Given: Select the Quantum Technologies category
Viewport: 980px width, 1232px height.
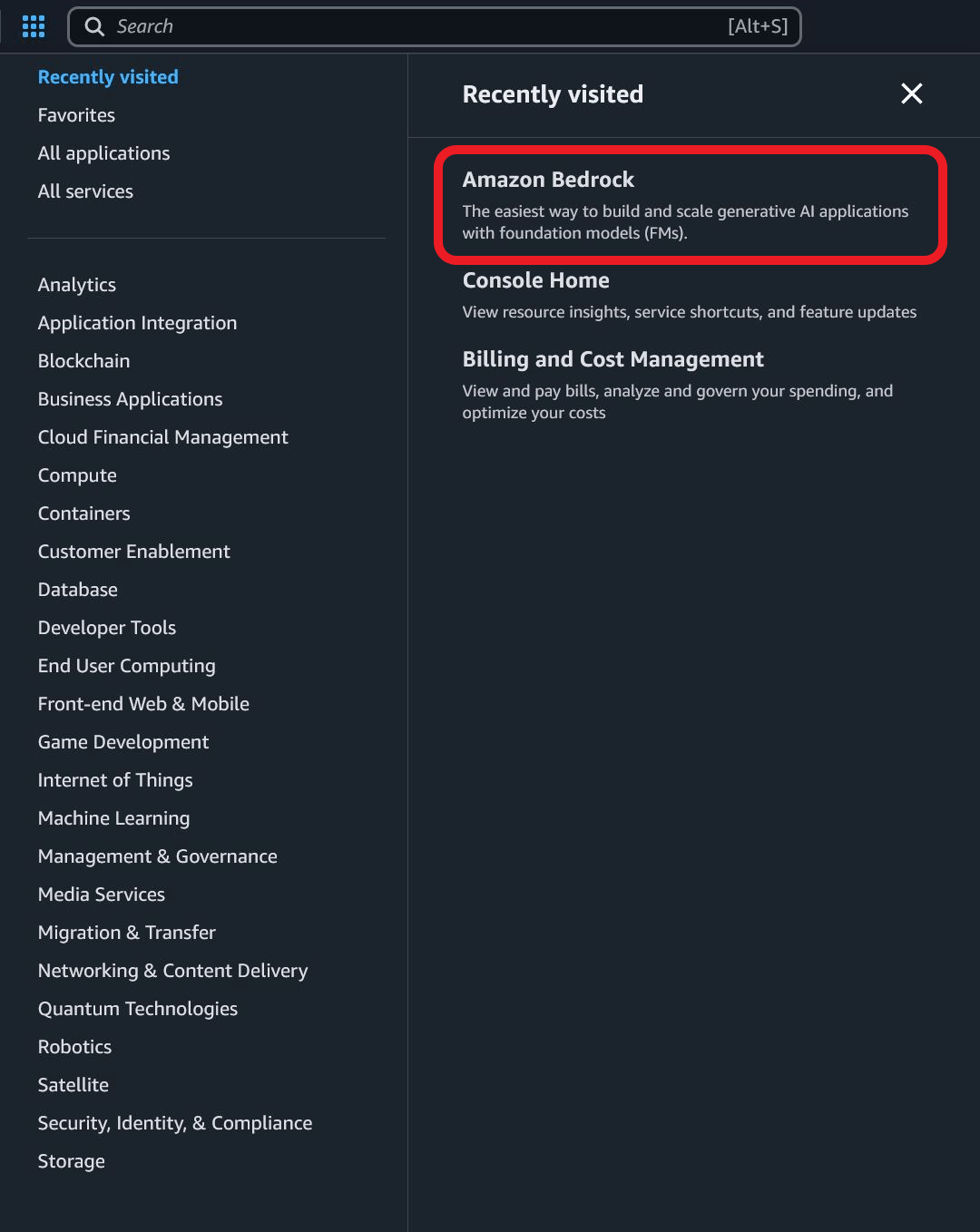Looking at the screenshot, I should click(137, 1009).
